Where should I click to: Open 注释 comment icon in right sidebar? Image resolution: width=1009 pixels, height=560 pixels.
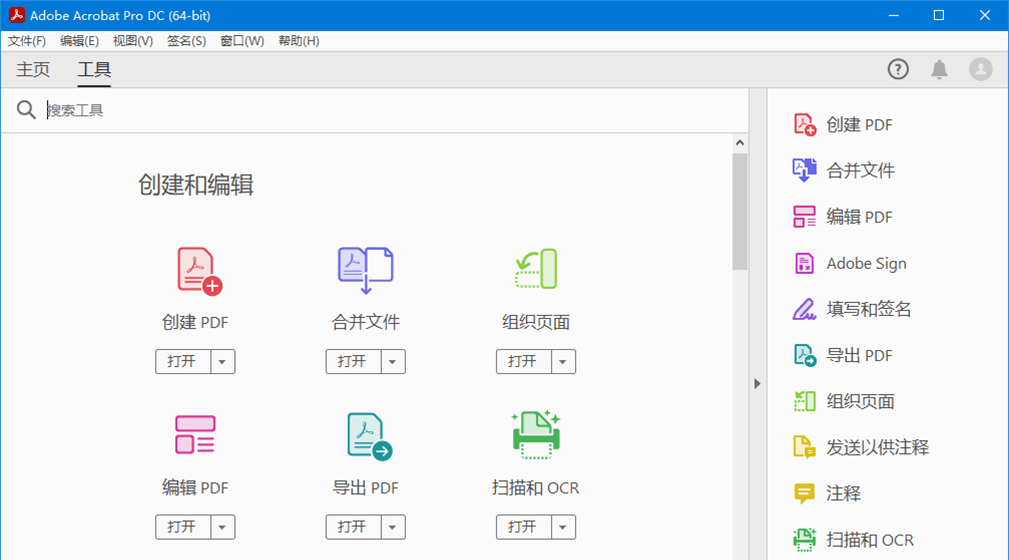coord(804,494)
